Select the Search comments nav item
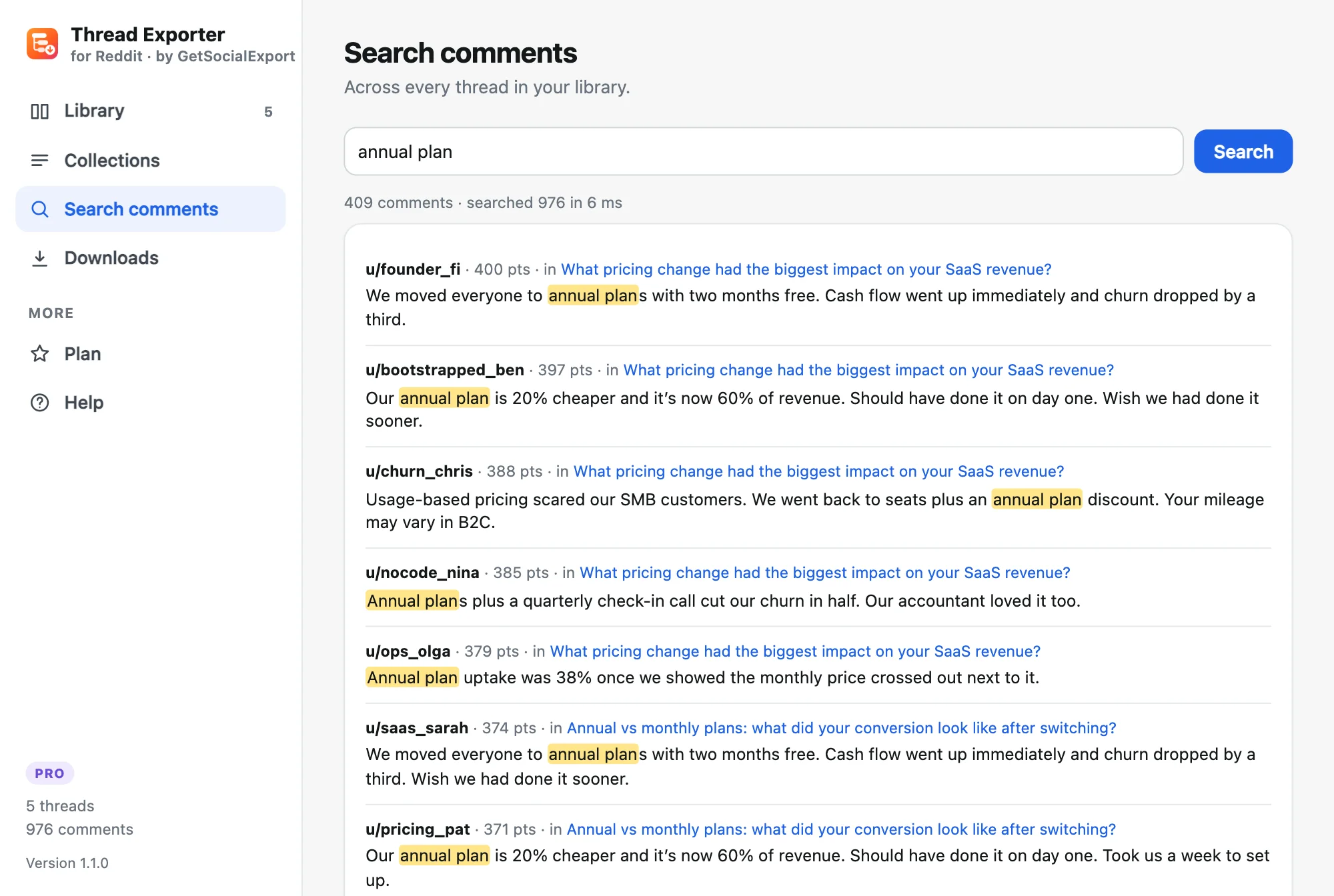Viewport: 1334px width, 896px height. [x=151, y=209]
